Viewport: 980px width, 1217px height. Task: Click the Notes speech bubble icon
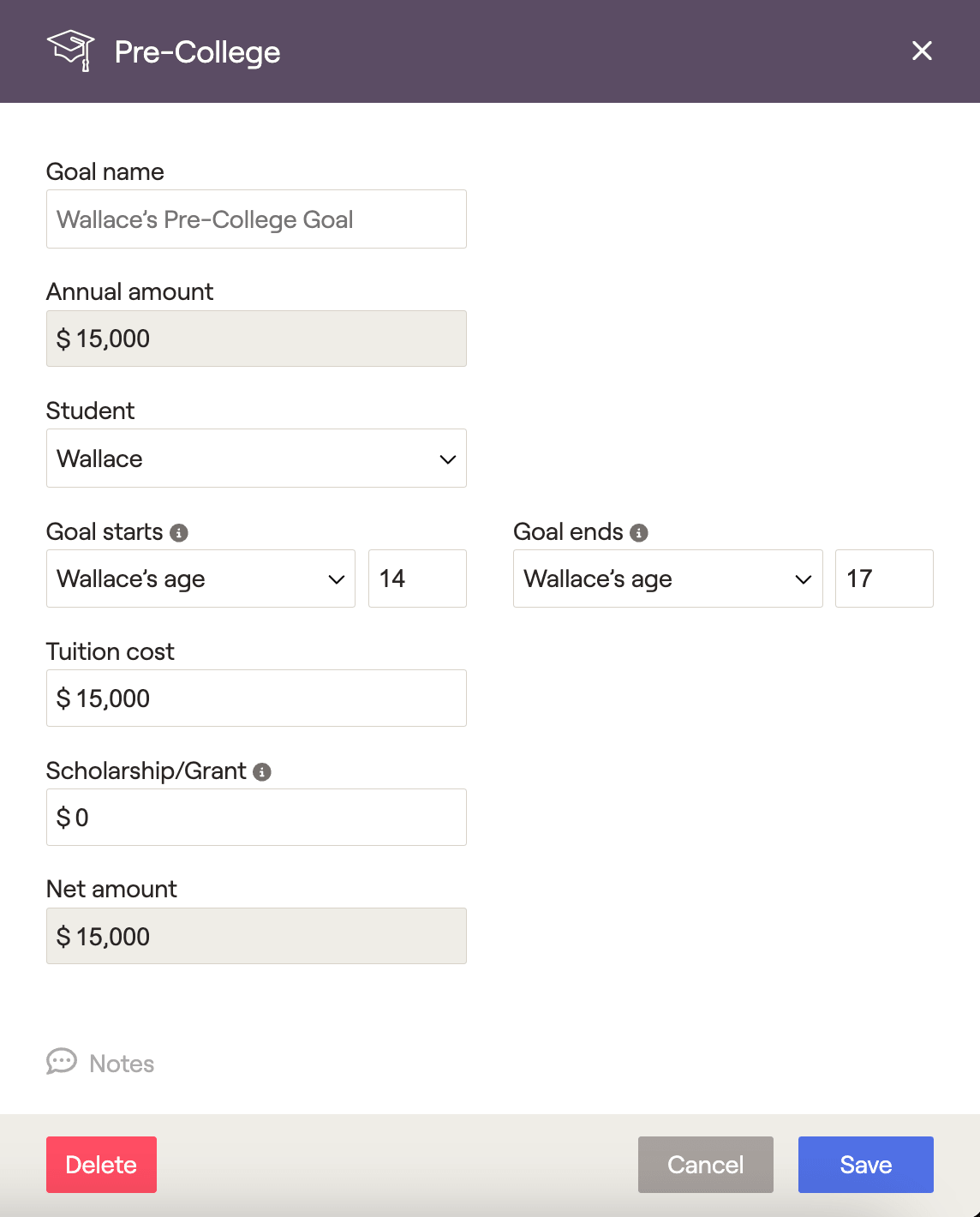62,1062
